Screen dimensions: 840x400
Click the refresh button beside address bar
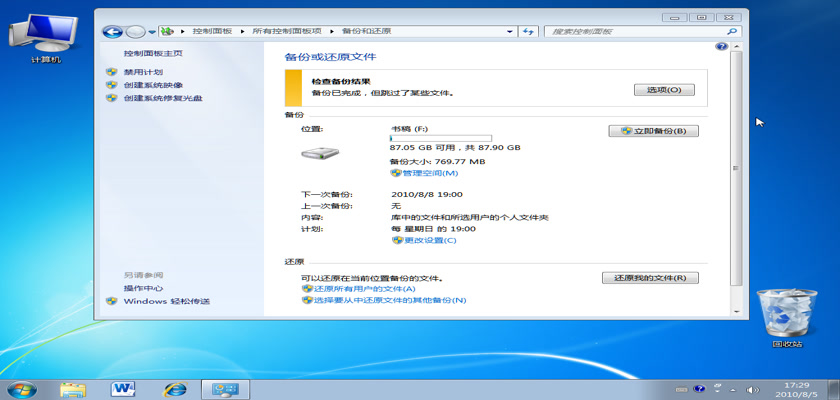[x=528, y=32]
